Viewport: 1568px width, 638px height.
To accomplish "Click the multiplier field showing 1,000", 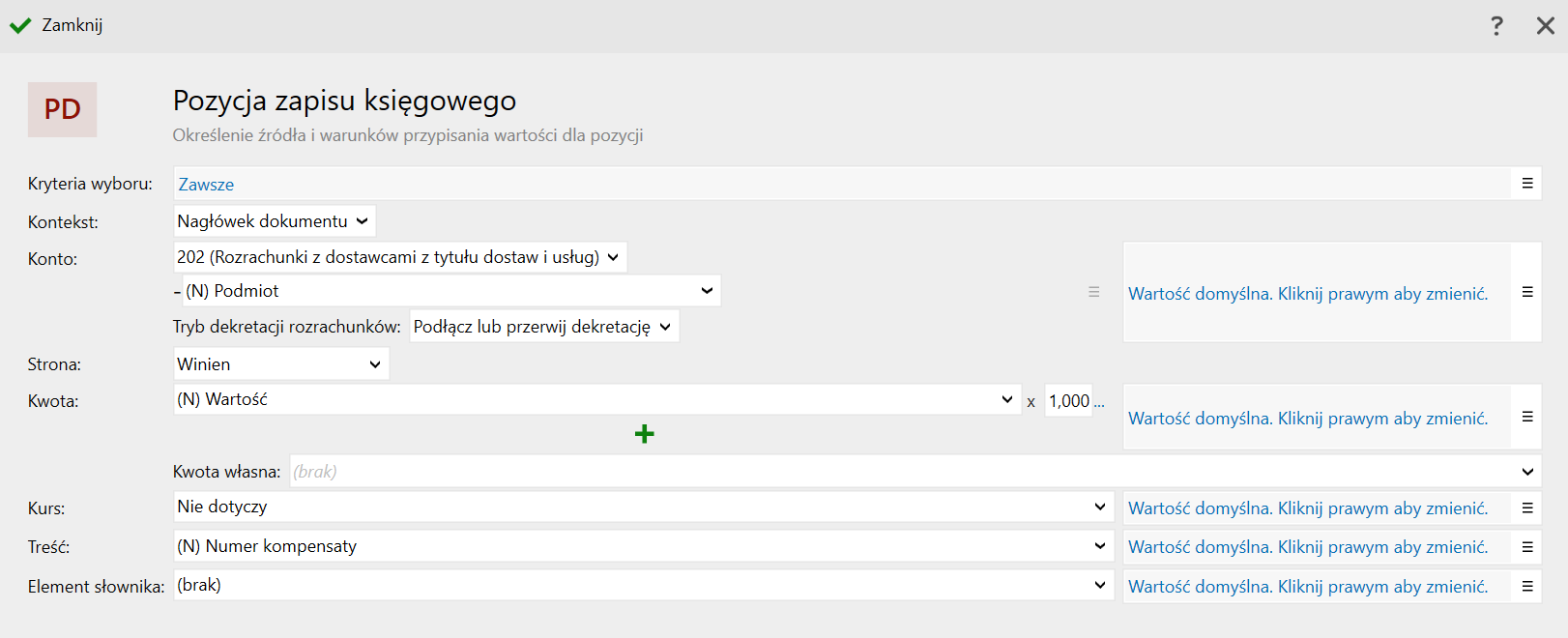I will [1068, 401].
